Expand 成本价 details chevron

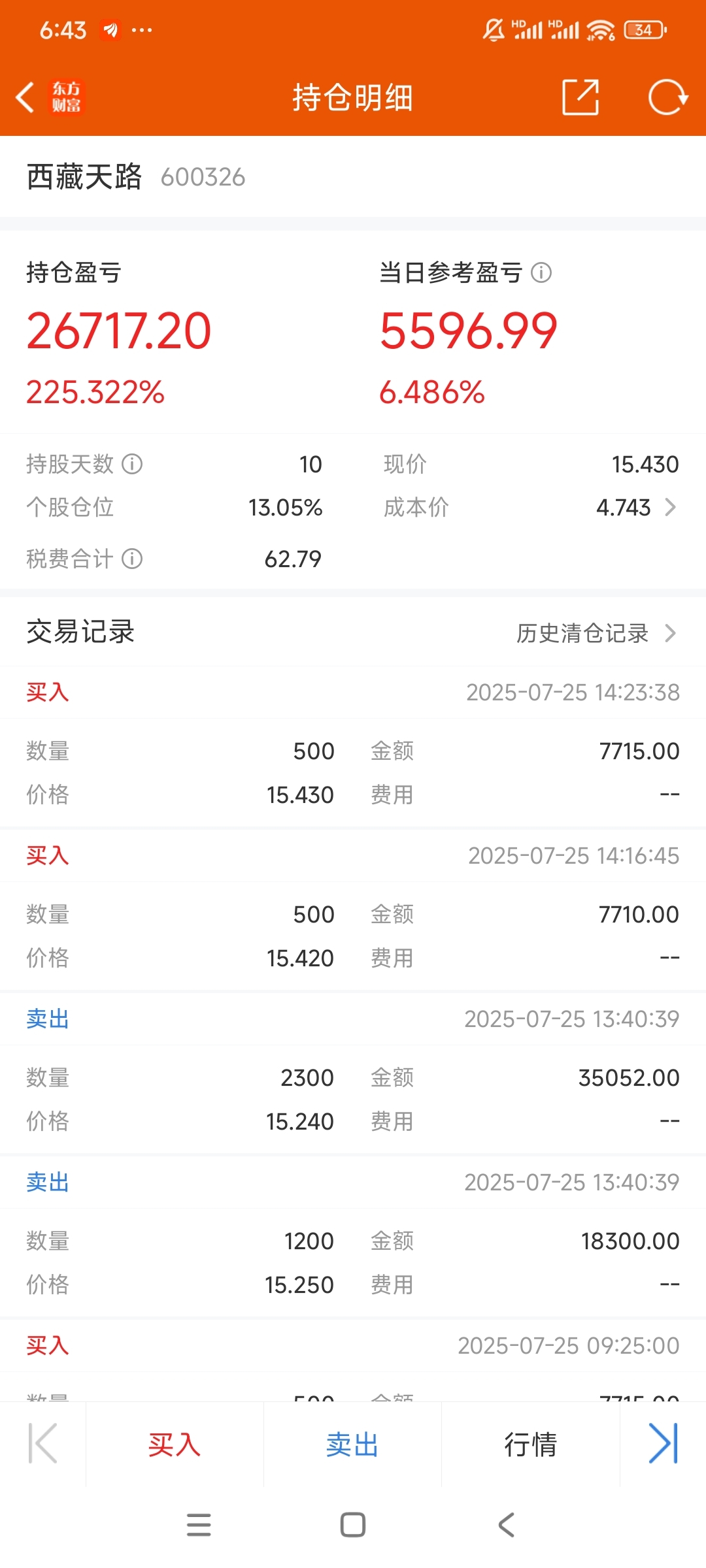click(670, 507)
